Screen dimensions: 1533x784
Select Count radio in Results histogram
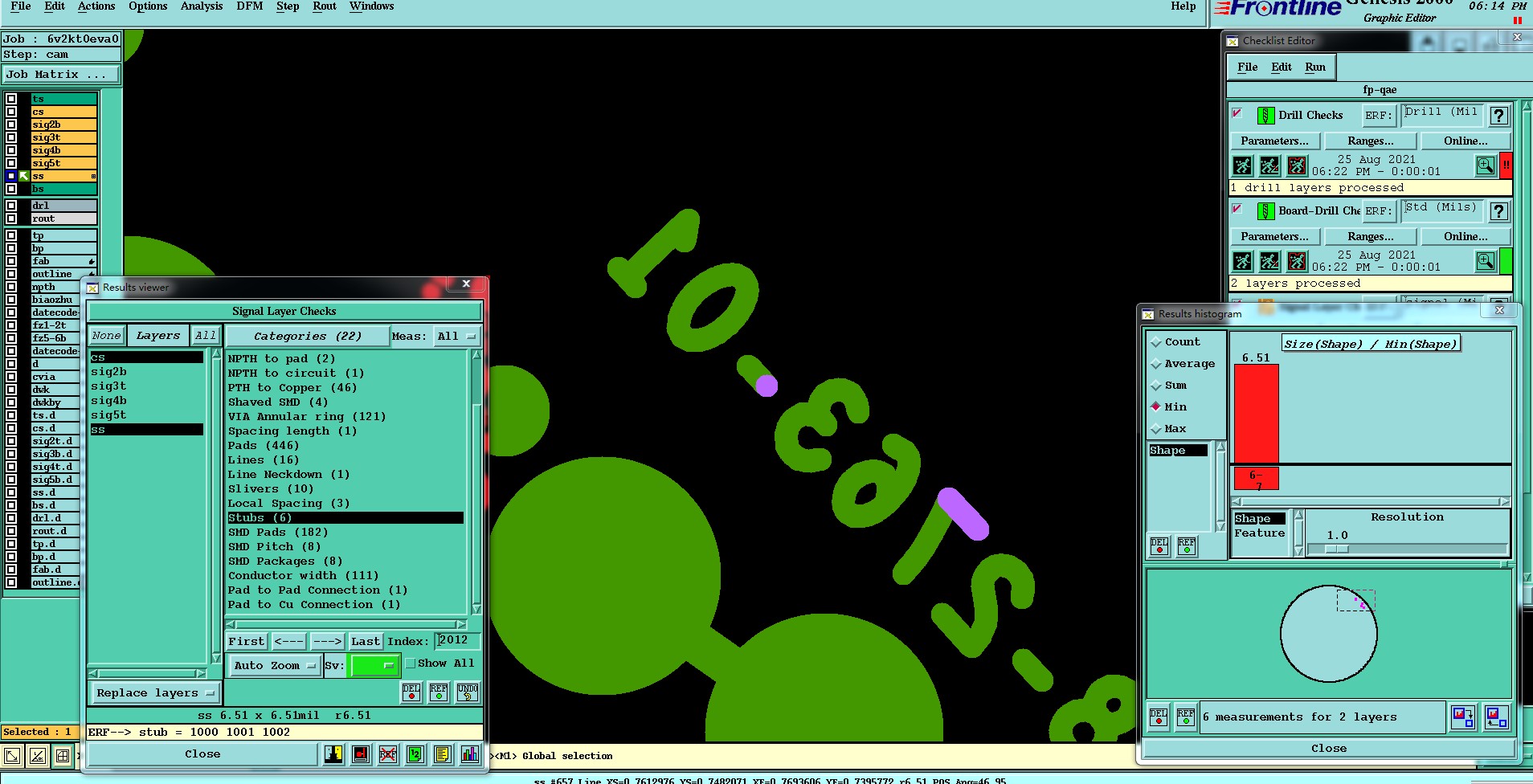(x=1157, y=342)
